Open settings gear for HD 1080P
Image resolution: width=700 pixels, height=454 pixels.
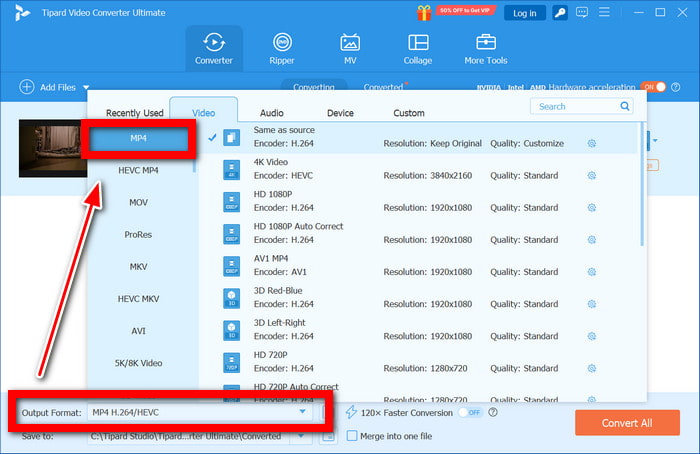(x=592, y=208)
